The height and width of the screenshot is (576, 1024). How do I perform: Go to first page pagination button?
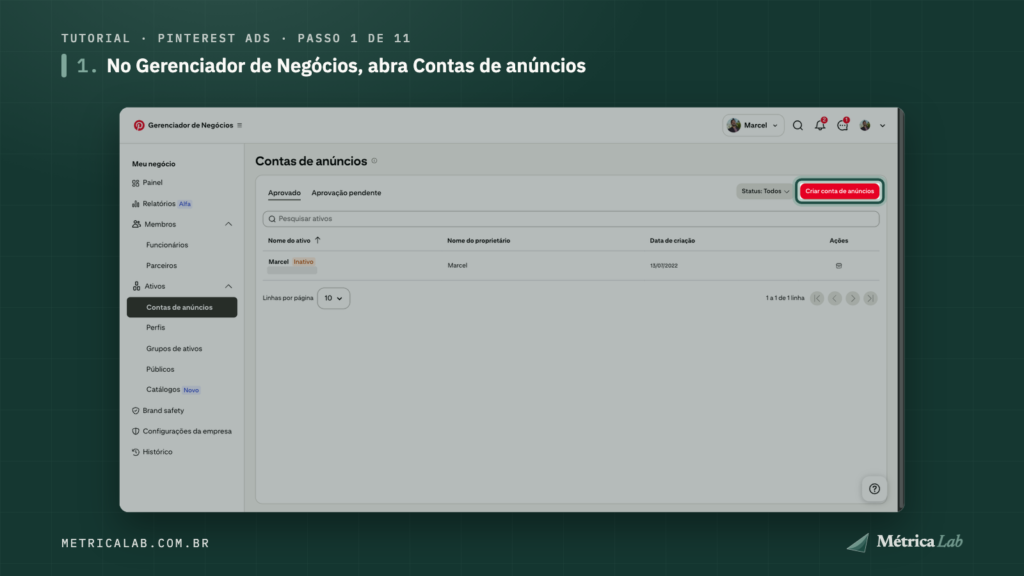tap(817, 298)
